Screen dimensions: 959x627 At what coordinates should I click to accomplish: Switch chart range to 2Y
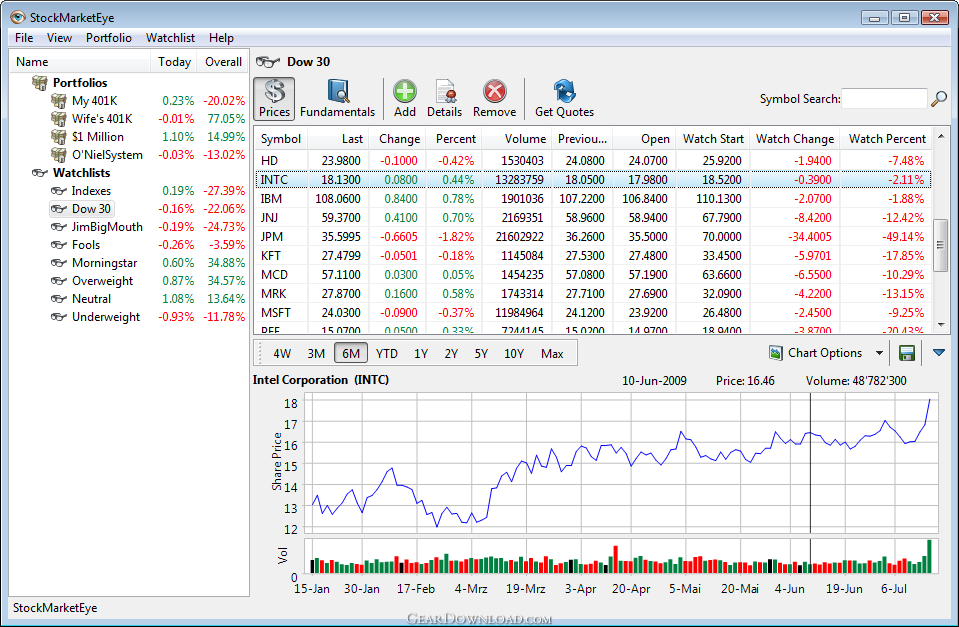click(451, 354)
